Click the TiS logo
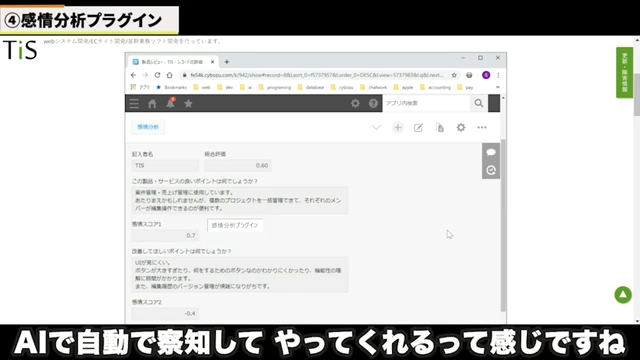 [20, 50]
